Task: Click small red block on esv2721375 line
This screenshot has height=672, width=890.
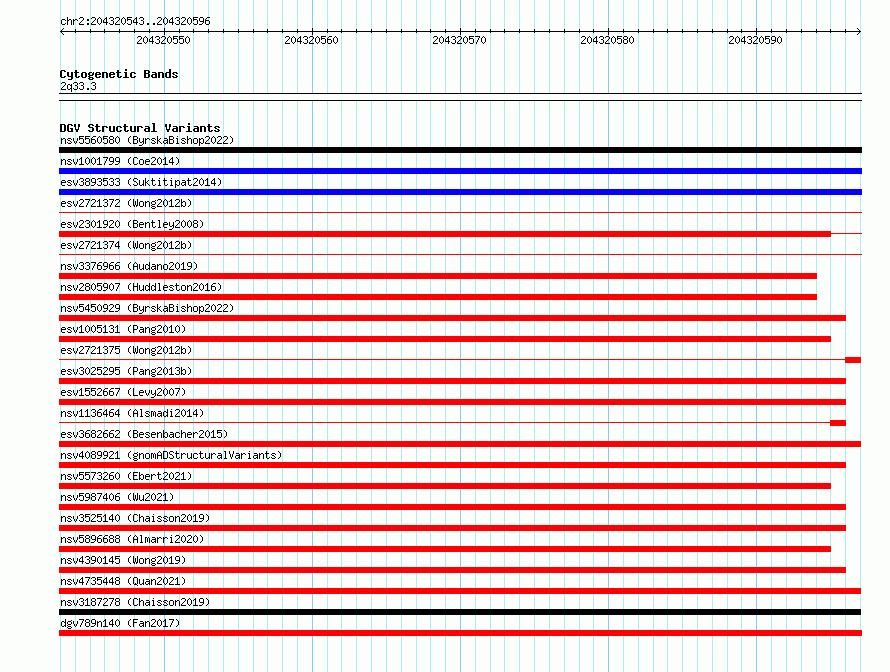Action: (853, 360)
